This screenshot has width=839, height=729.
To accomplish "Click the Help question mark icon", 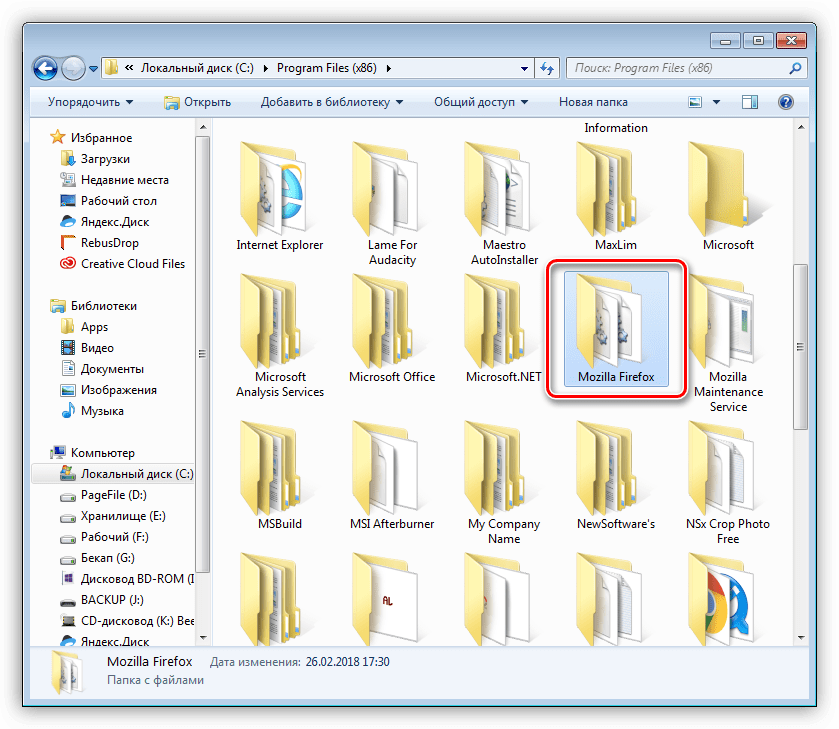I will click(785, 102).
